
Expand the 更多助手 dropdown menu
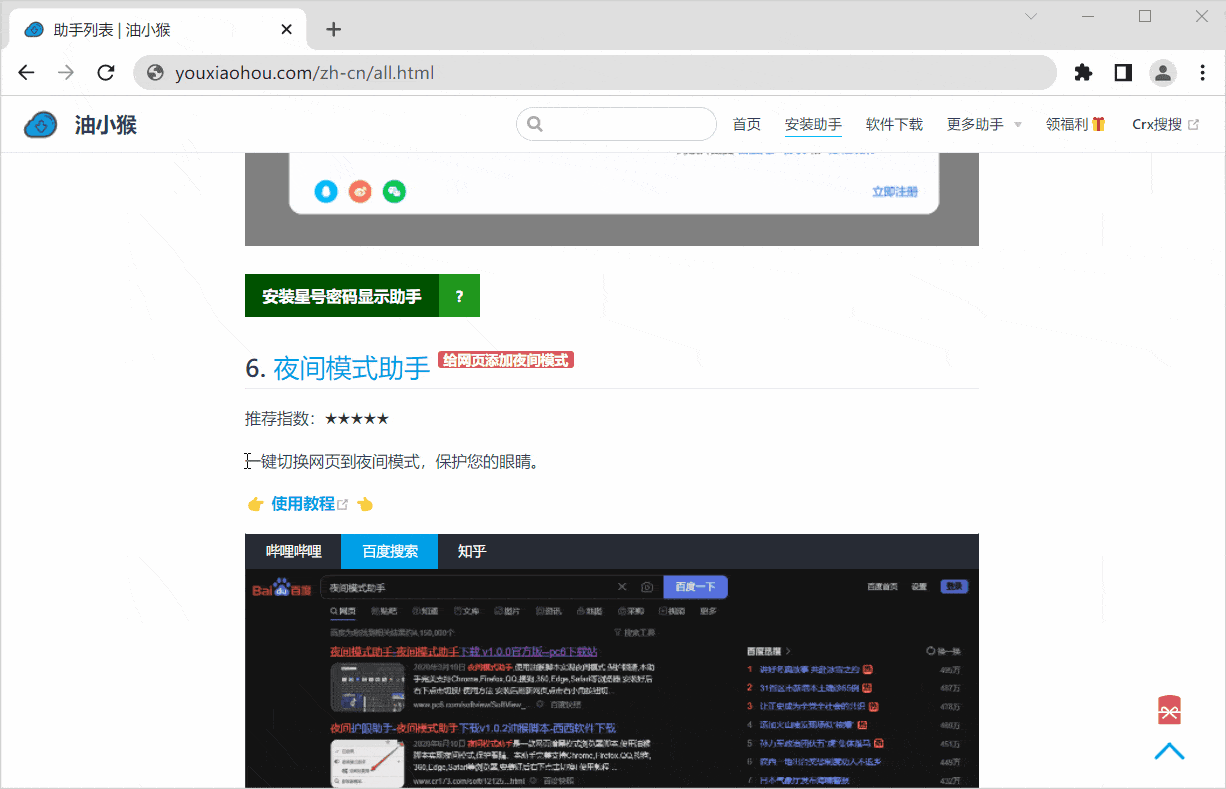[984, 125]
